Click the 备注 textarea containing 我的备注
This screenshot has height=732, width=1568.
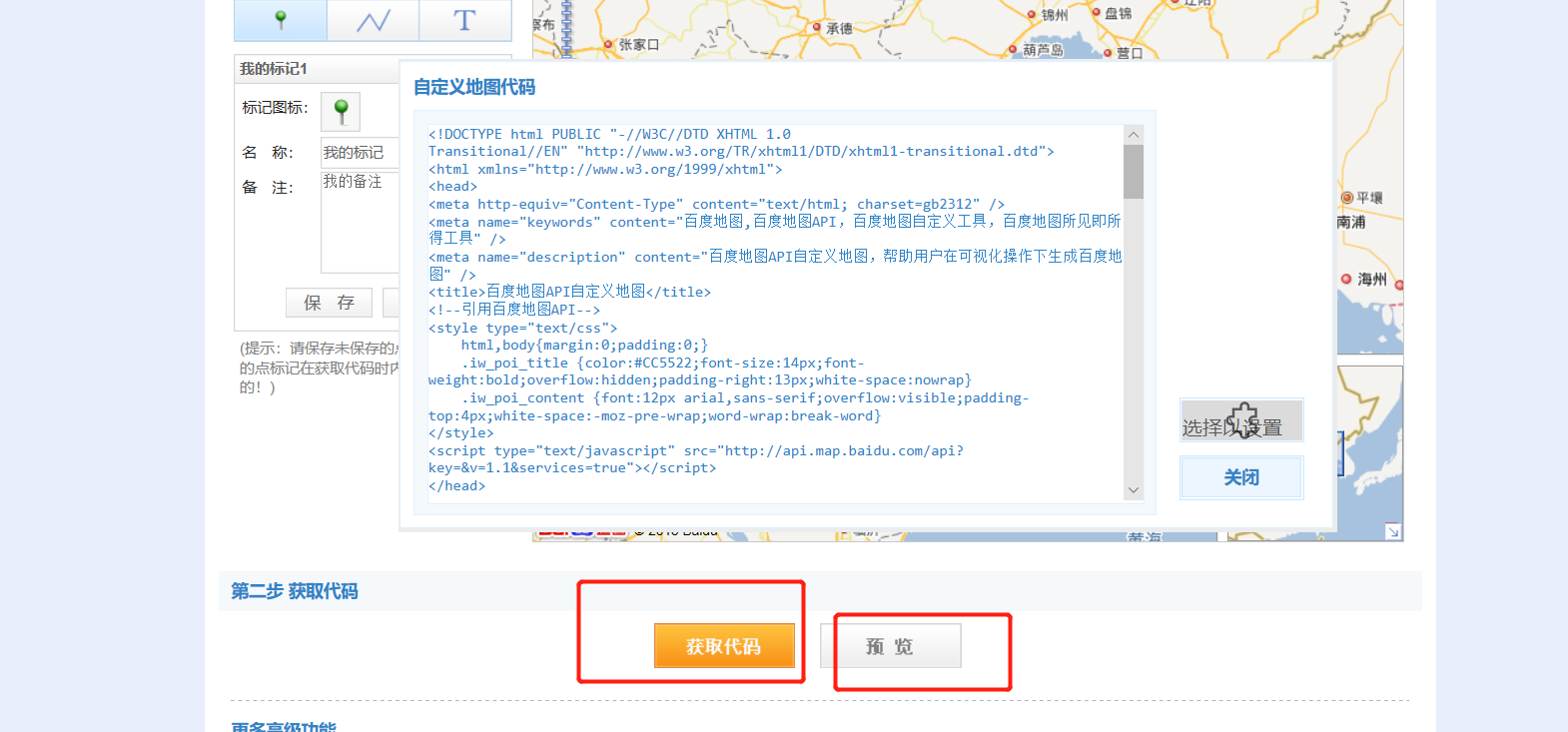click(360, 222)
